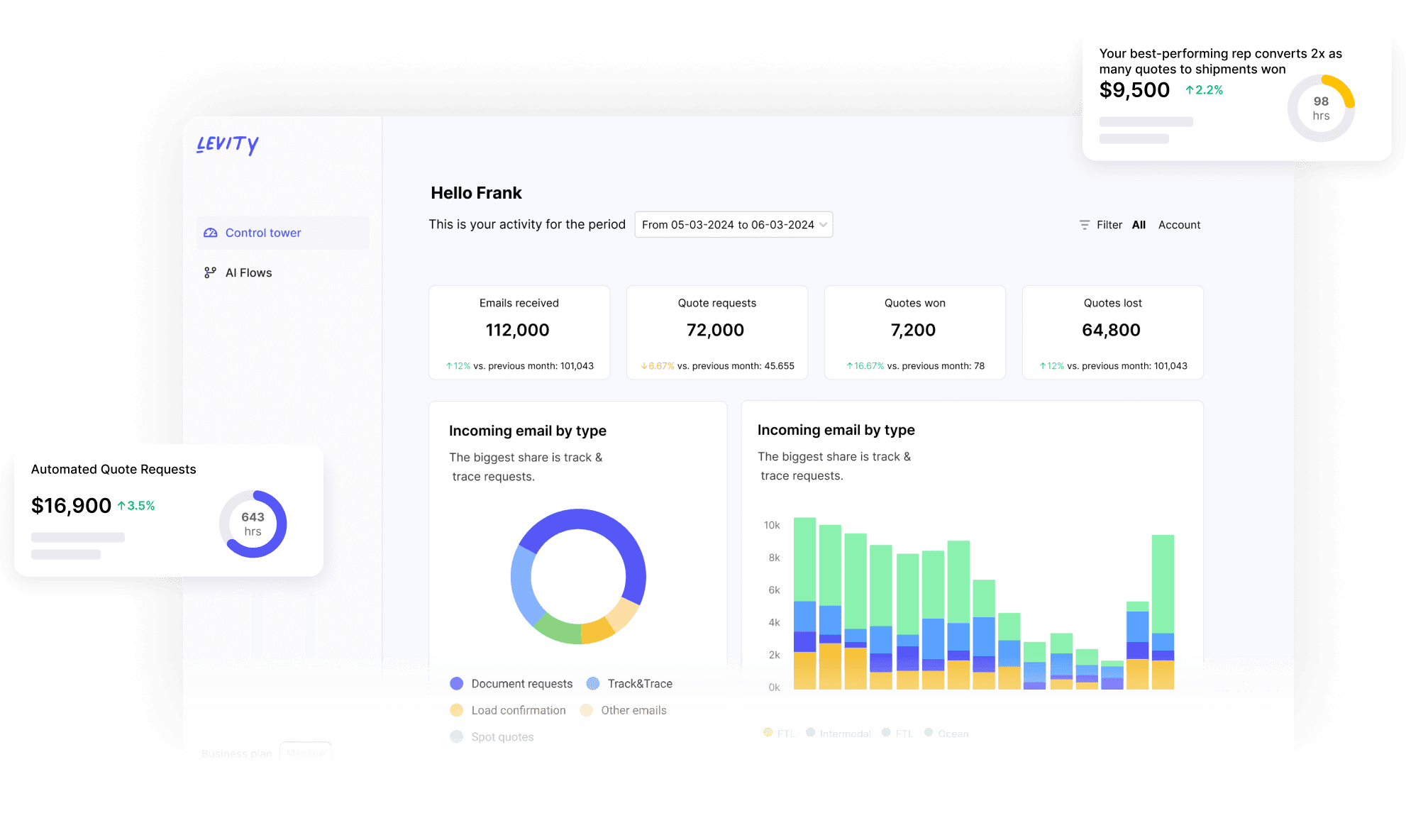
Task: Click the Filter lines icon
Action: tap(1084, 225)
